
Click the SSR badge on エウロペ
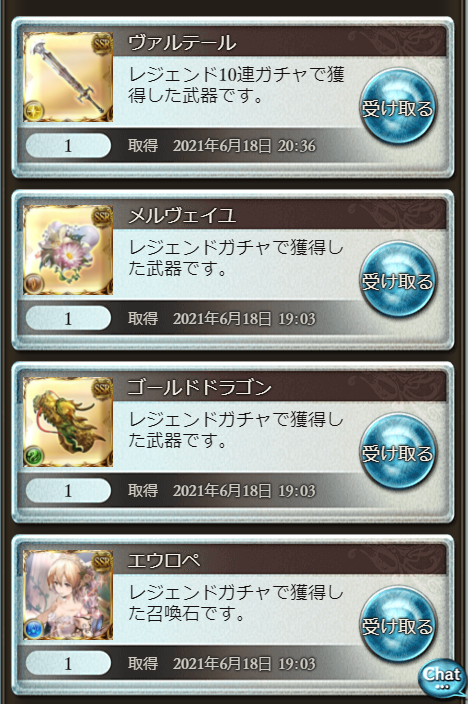102,561
